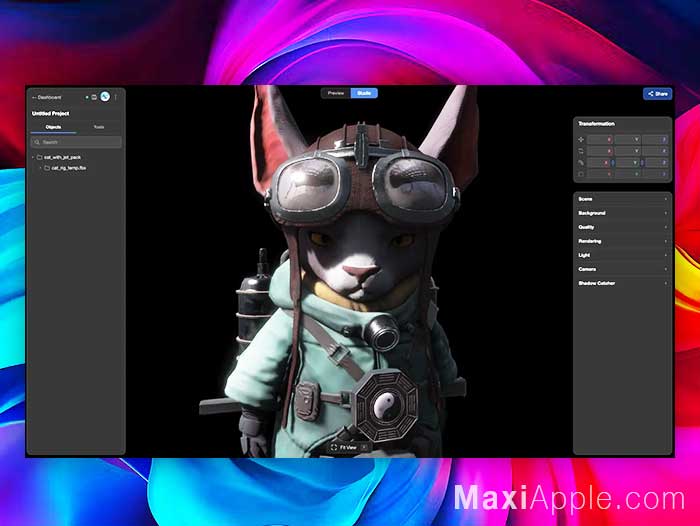Viewport: 700px width, 526px height.
Task: Switch to Studio mode
Action: tap(364, 93)
